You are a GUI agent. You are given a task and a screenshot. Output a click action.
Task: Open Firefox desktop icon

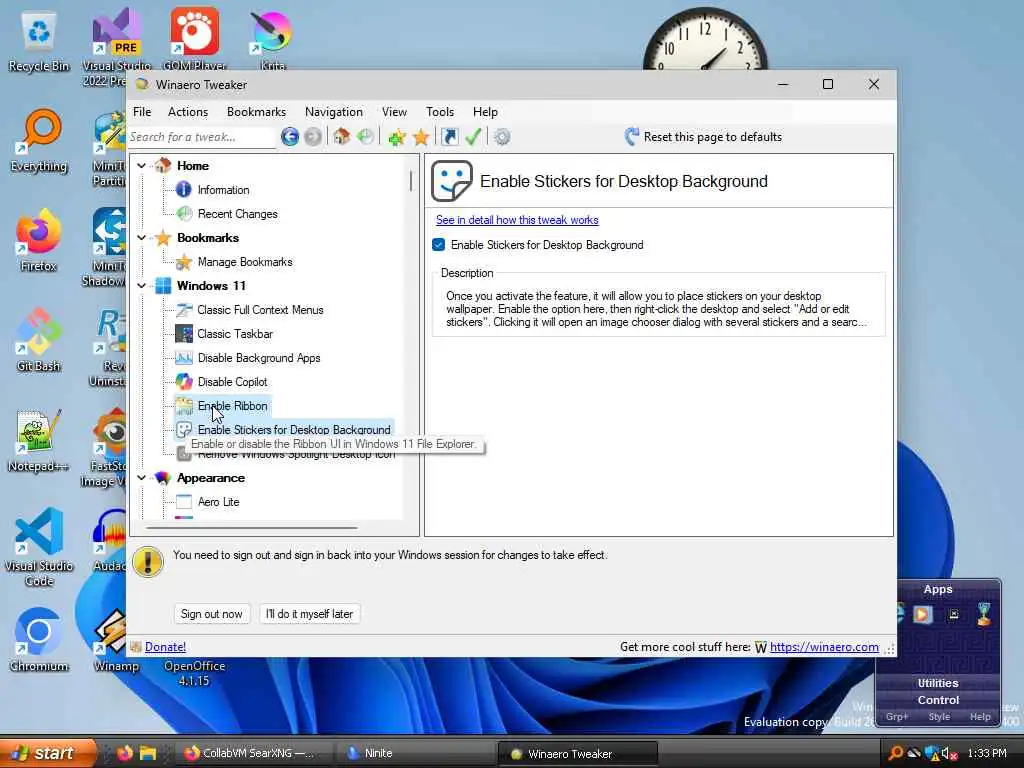(x=39, y=240)
